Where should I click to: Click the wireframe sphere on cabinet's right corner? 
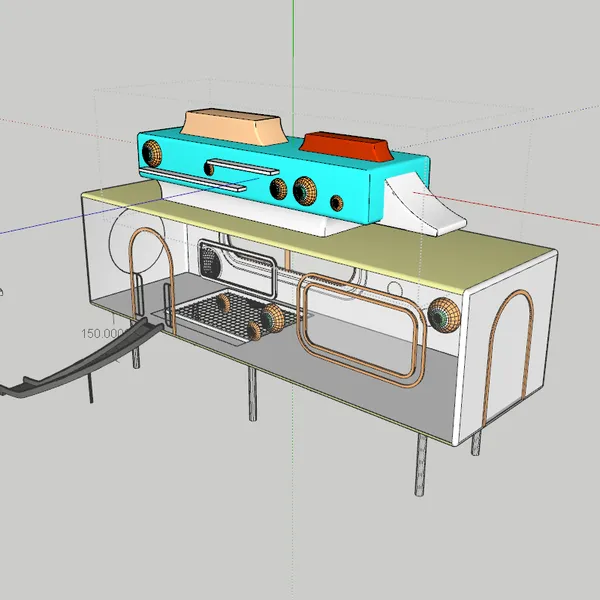(444, 315)
